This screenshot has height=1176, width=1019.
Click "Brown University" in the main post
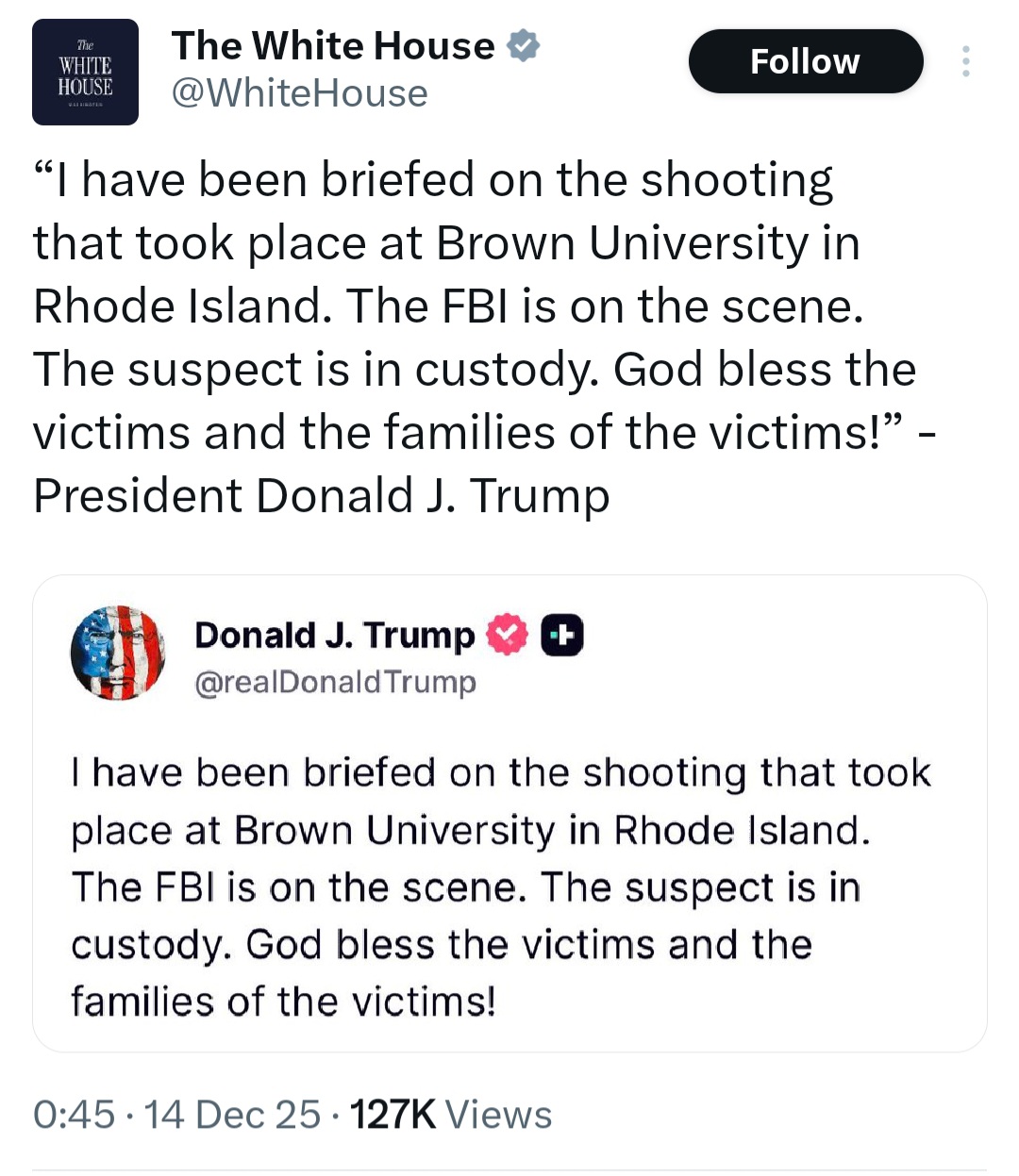[x=622, y=242]
